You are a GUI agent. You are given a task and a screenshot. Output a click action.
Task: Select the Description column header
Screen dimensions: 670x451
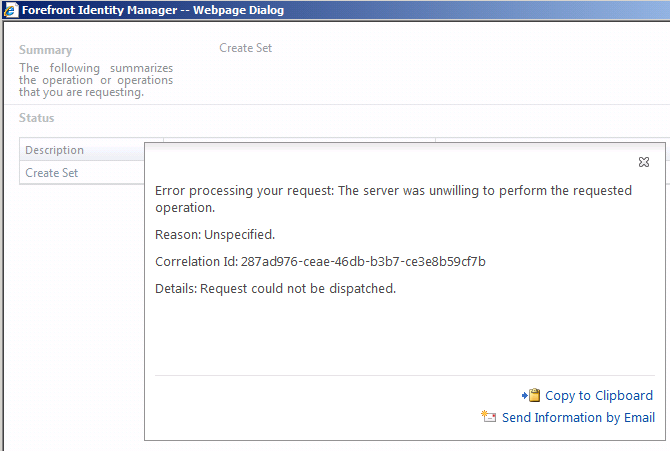pyautogui.click(x=82, y=150)
